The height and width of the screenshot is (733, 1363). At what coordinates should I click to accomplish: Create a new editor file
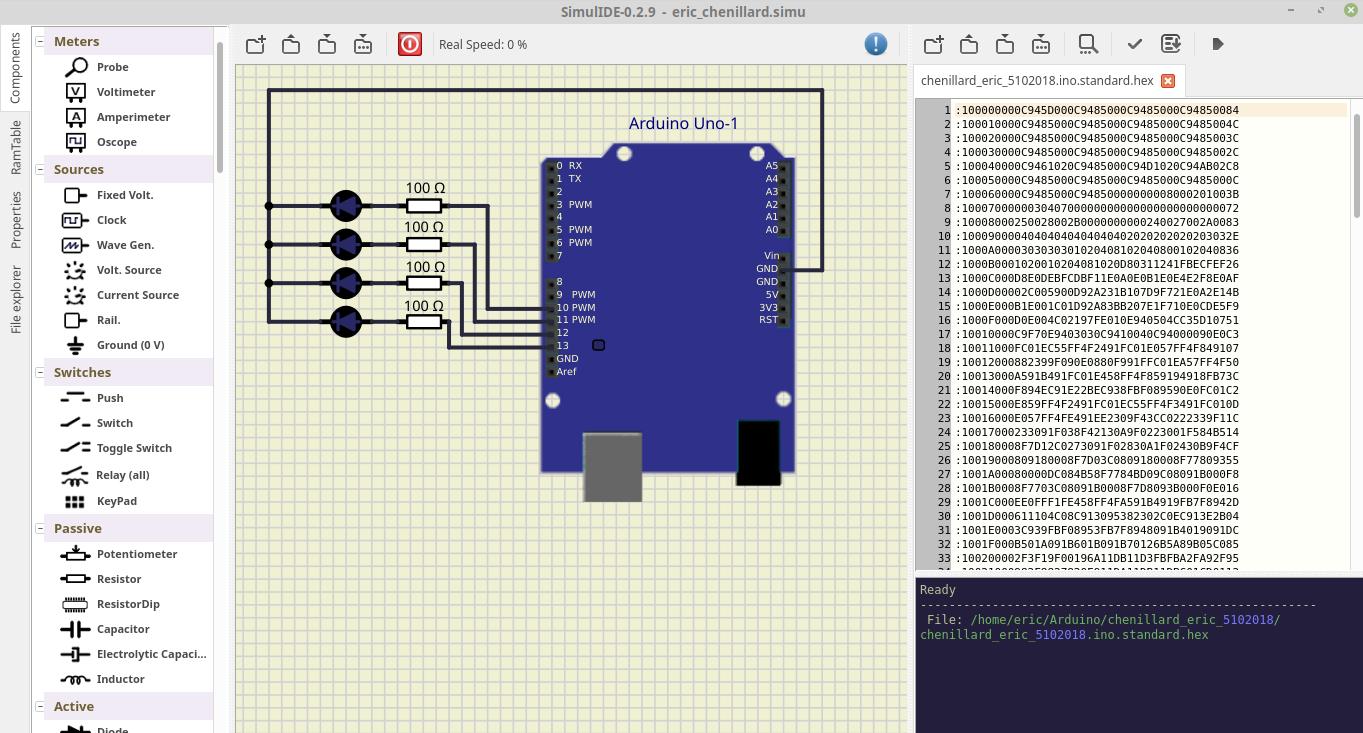(934, 44)
